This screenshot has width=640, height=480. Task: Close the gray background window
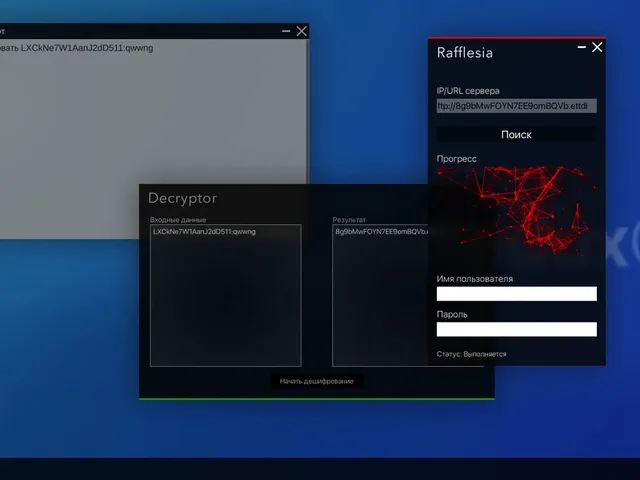(x=302, y=31)
